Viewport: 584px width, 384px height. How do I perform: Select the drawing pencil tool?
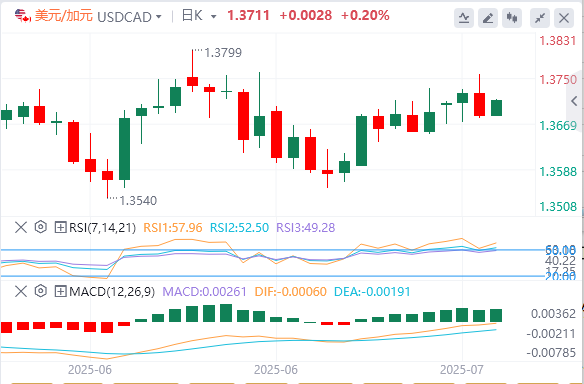pyautogui.click(x=488, y=18)
